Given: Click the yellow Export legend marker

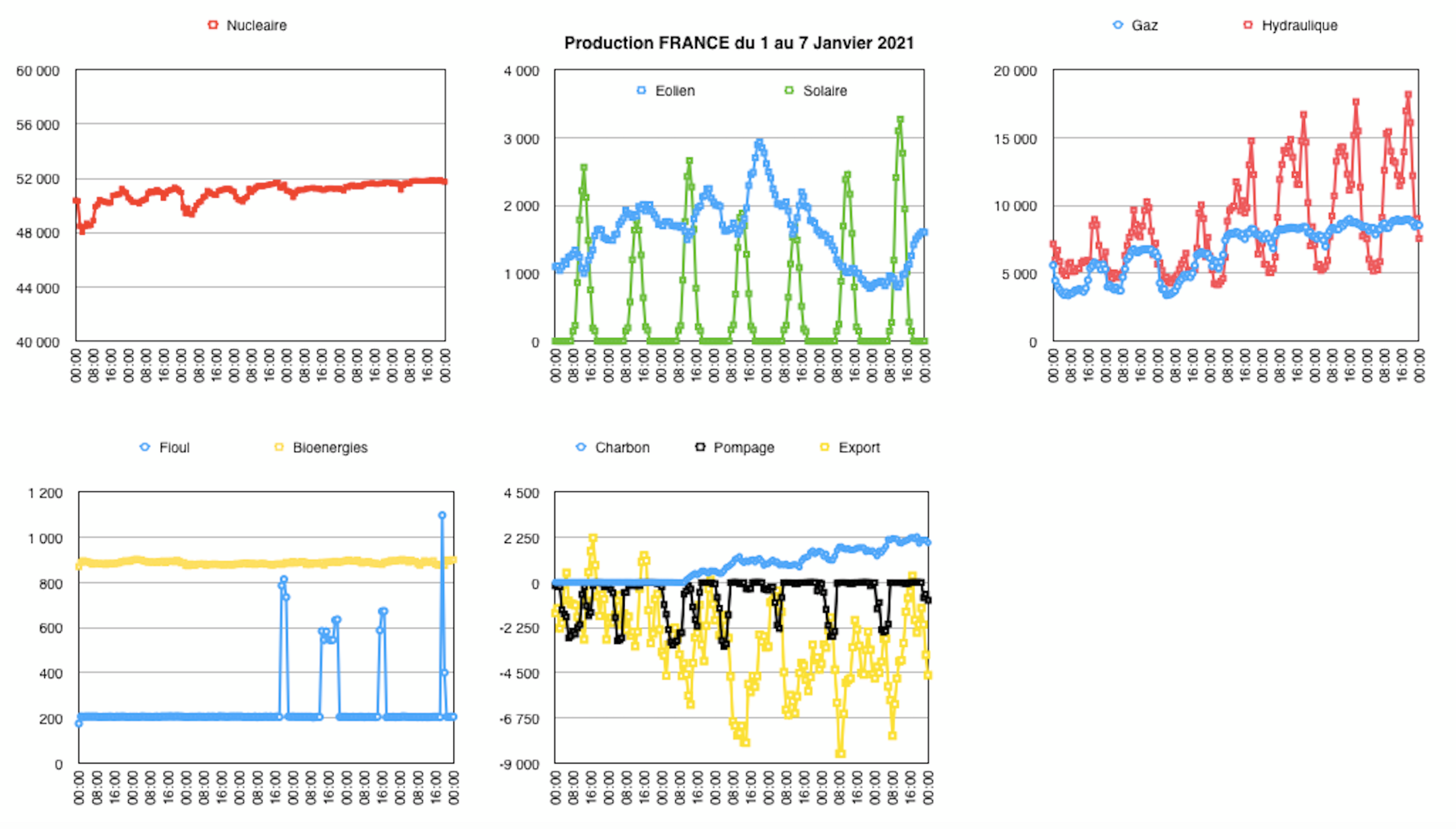Looking at the screenshot, I should [x=824, y=448].
